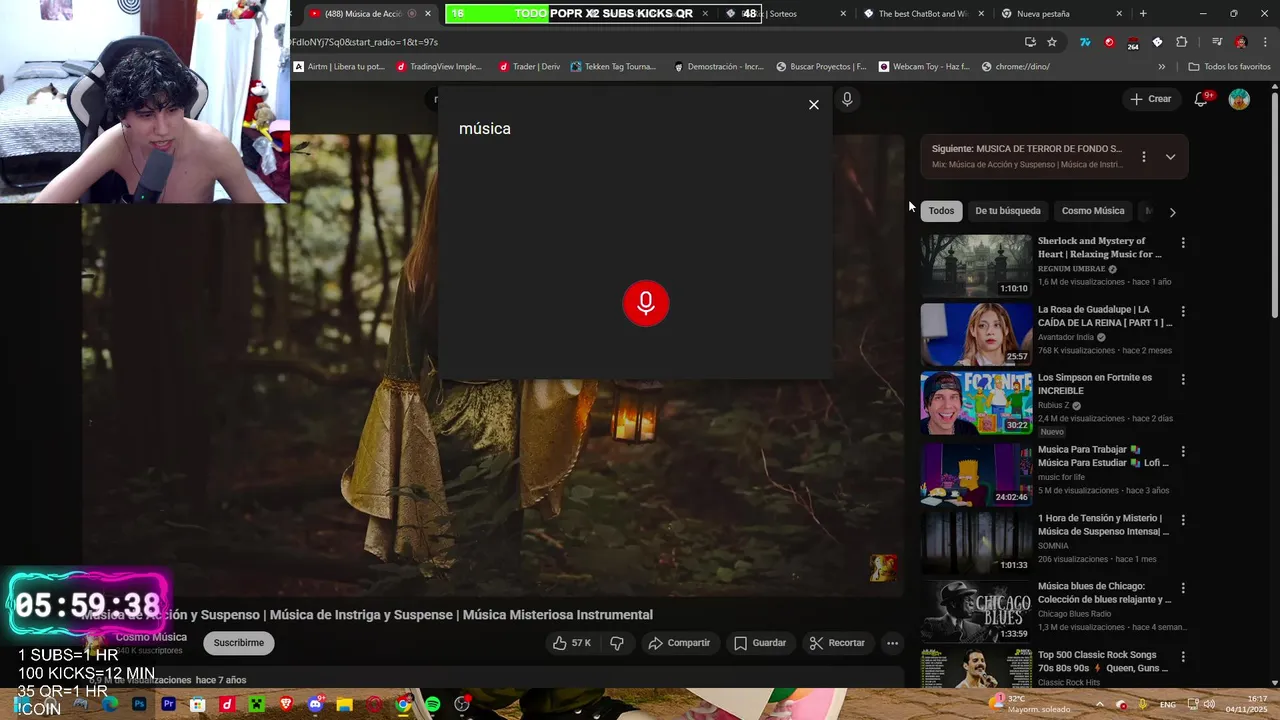The height and width of the screenshot is (720, 1280).
Task: Click Música Para Trabajar video title
Action: 1103,456
